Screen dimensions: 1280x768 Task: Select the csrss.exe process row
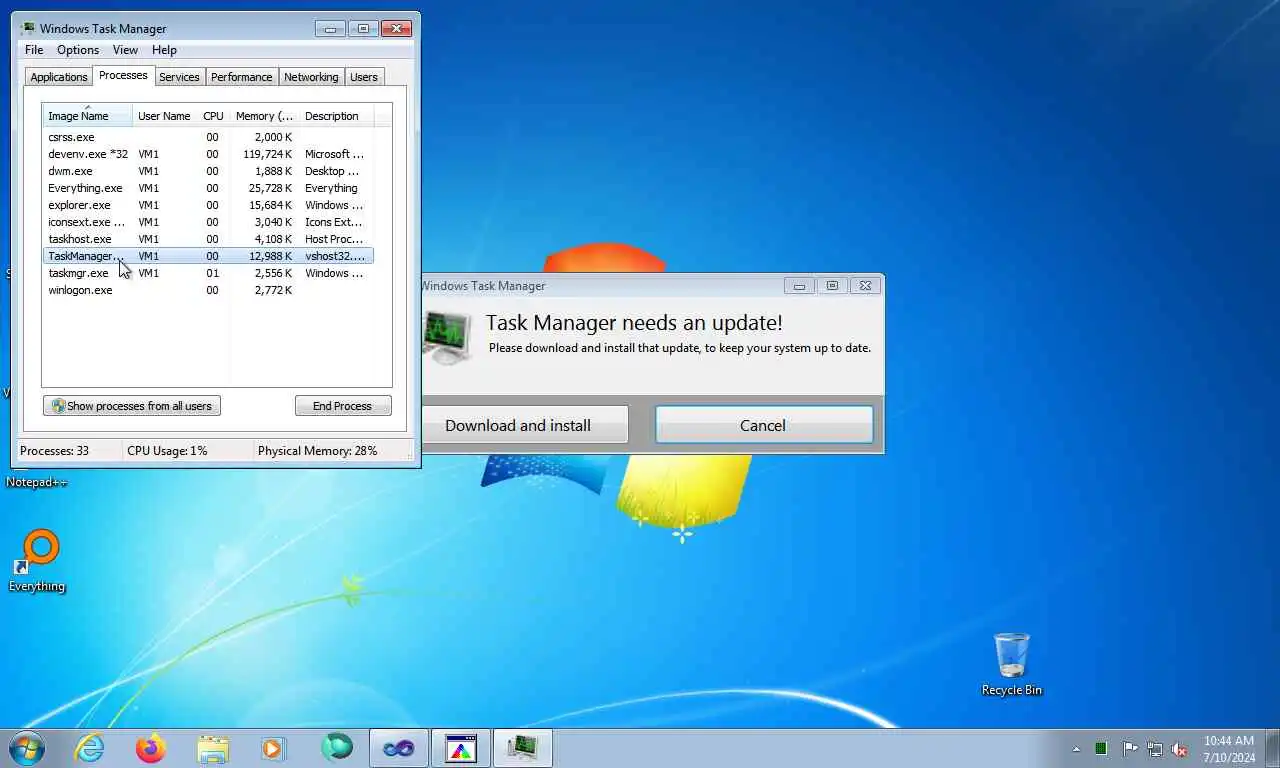pyautogui.click(x=208, y=137)
